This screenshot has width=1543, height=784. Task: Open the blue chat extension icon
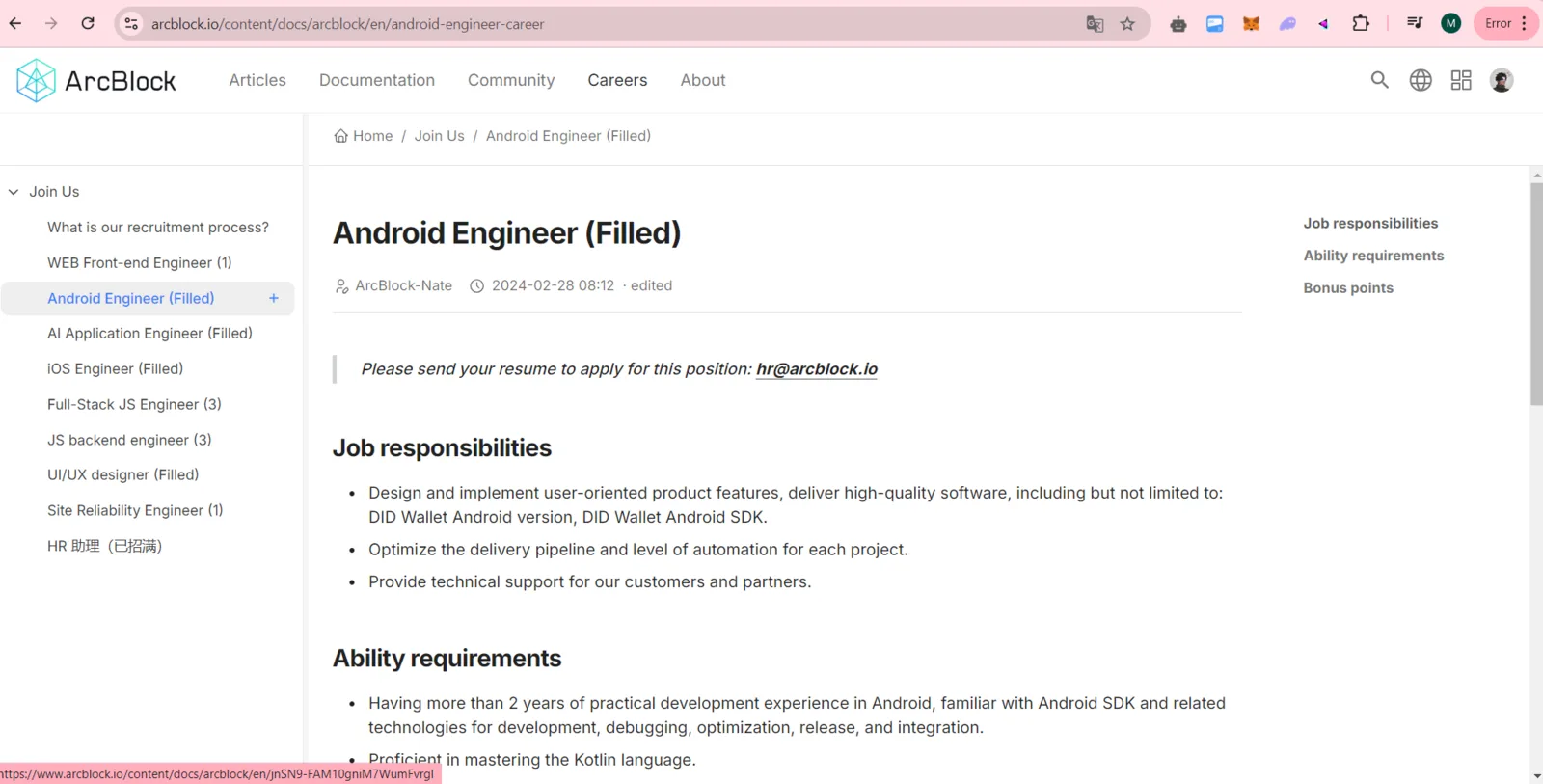tap(1215, 24)
